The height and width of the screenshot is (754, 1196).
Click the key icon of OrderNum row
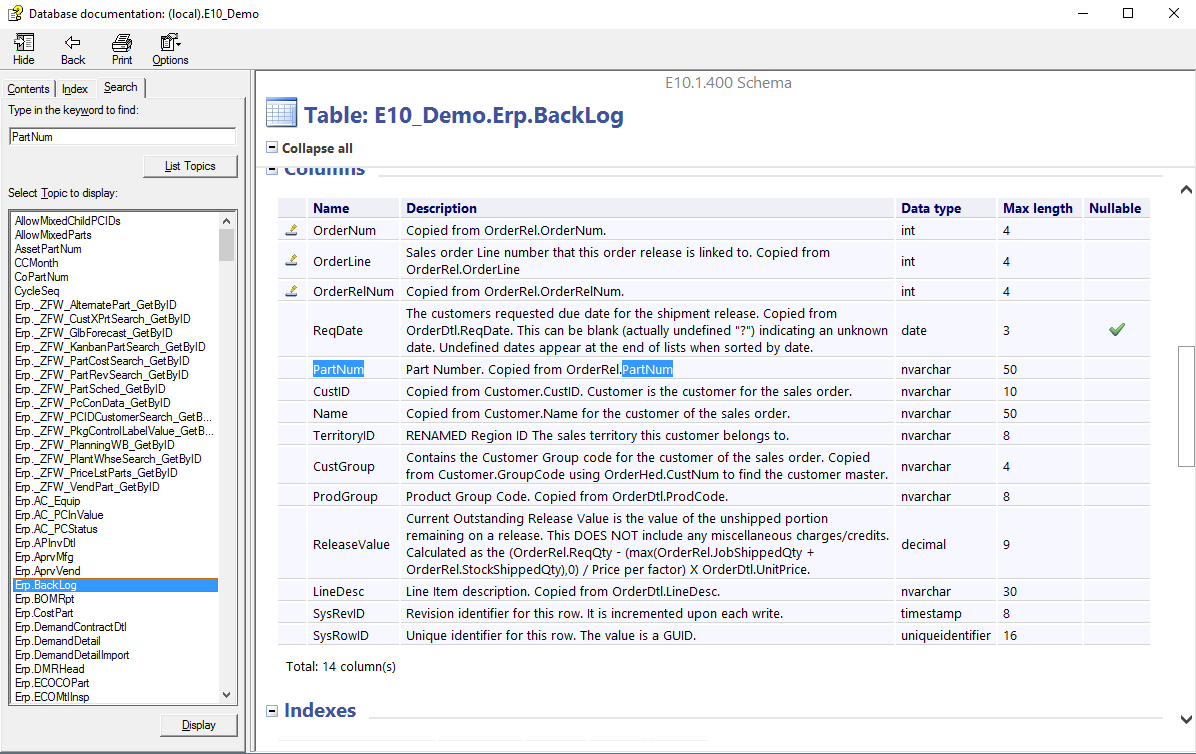click(x=291, y=229)
